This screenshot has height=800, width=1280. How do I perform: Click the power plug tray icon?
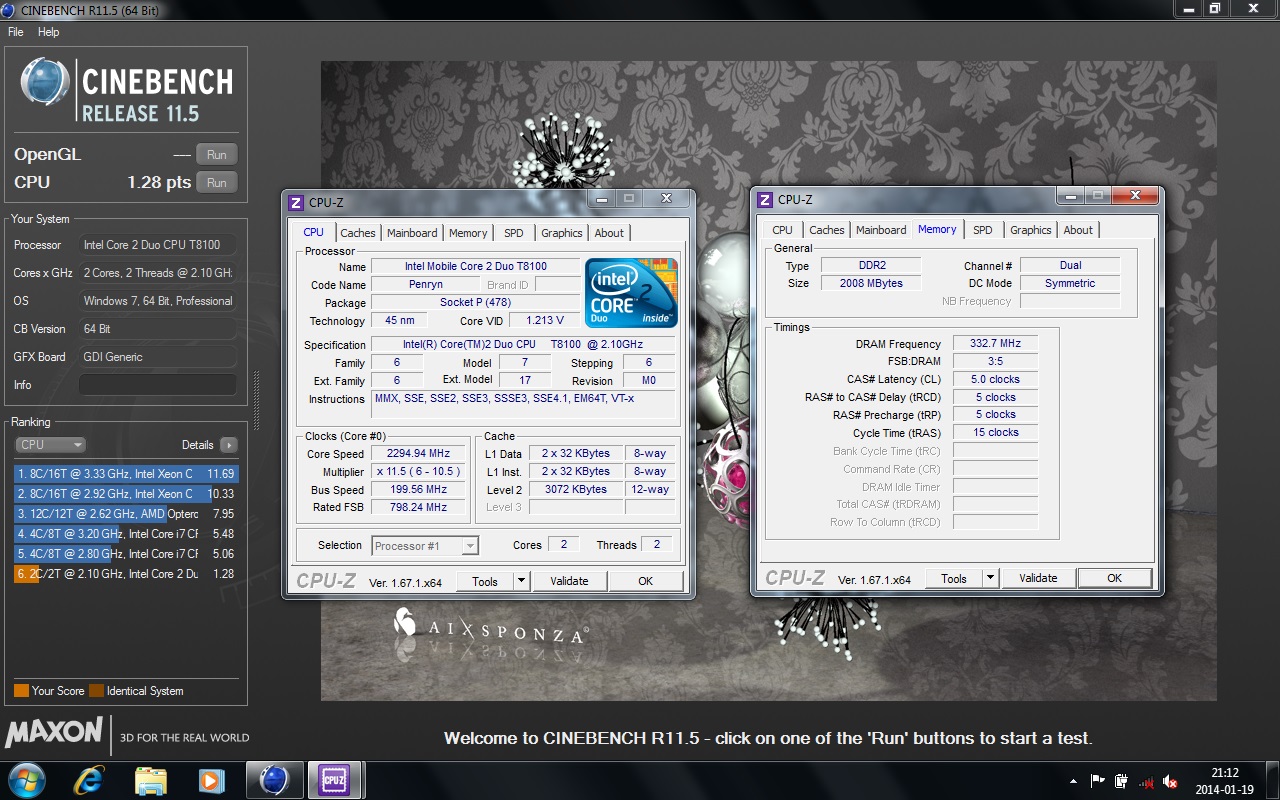pyautogui.click(x=1122, y=781)
